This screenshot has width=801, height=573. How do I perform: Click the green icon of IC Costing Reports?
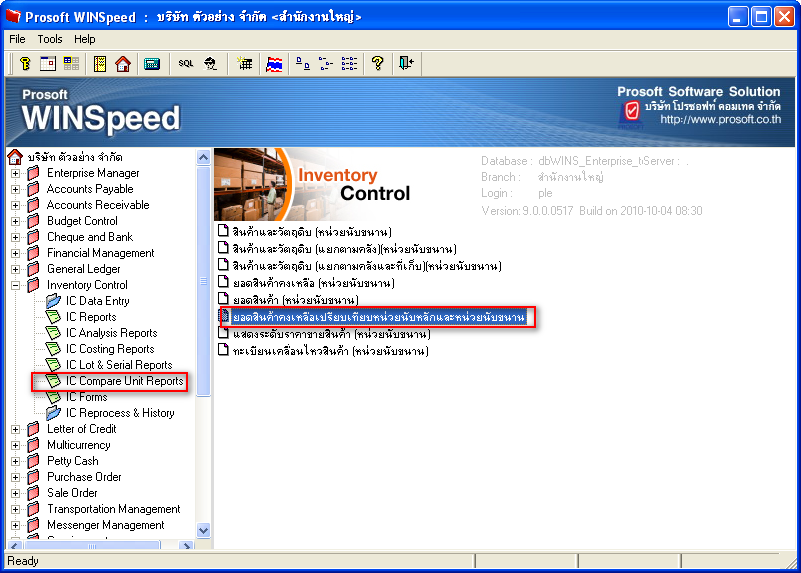click(53, 349)
